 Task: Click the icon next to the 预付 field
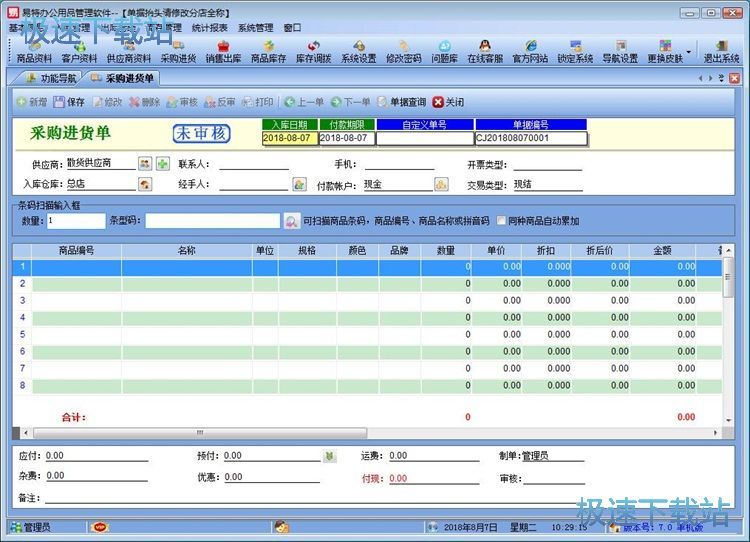(329, 456)
